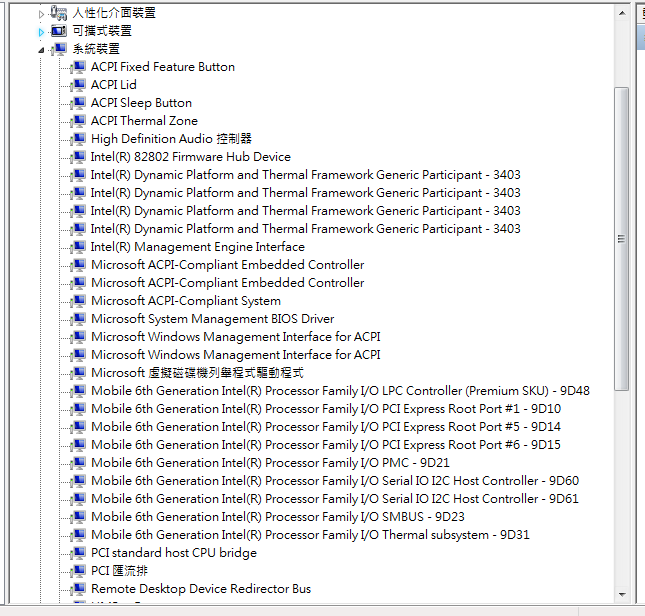Click the scrollbar up arrow
Image resolution: width=645 pixels, height=616 pixels.
coord(622,13)
